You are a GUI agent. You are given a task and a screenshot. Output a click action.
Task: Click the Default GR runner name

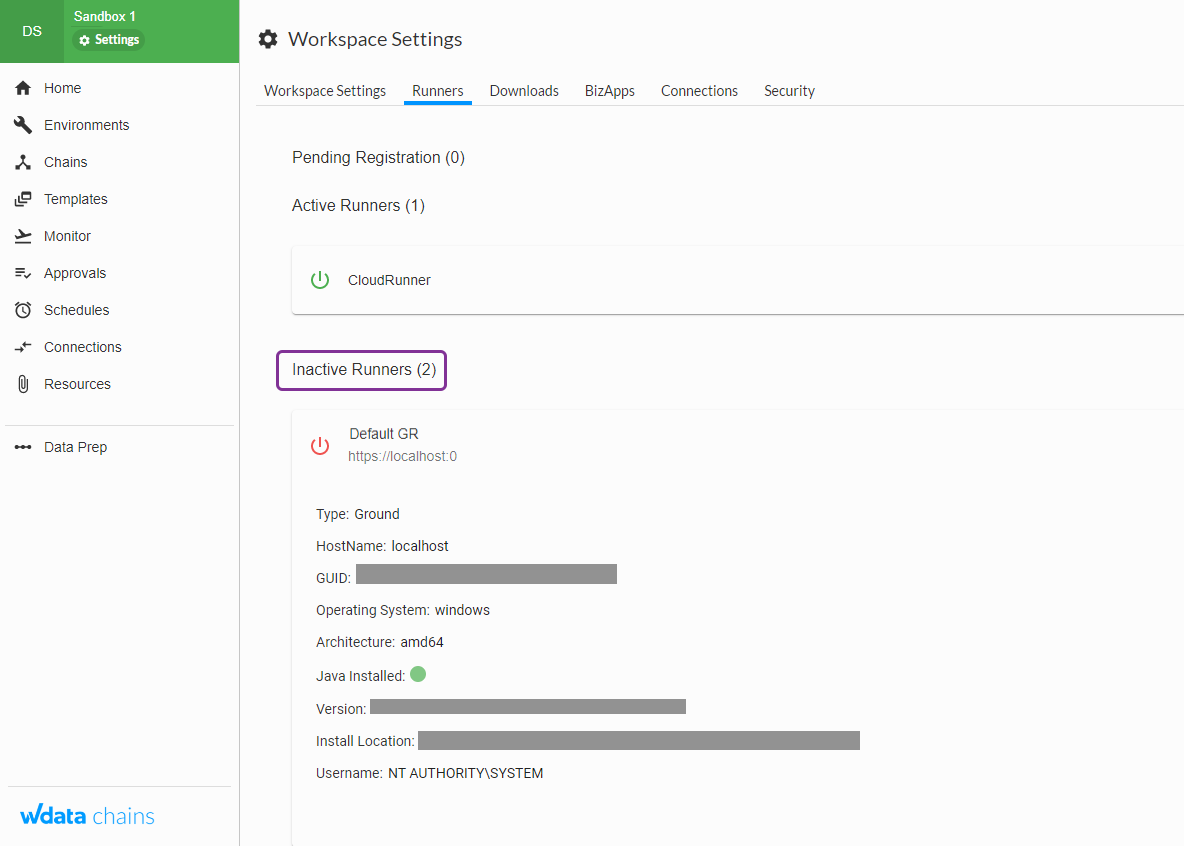tap(384, 434)
